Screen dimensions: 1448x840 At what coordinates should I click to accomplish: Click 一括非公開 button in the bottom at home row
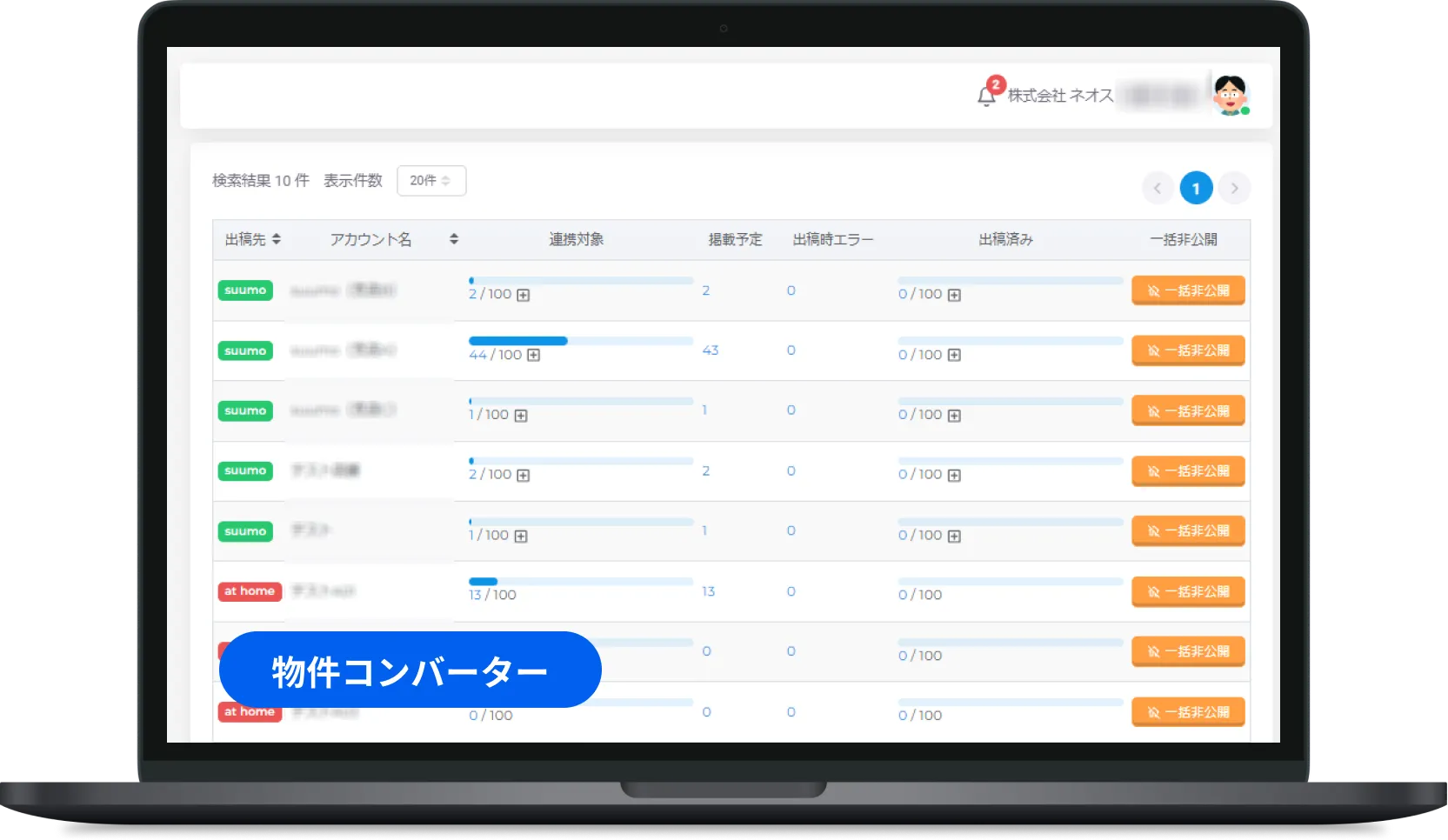pos(1188,712)
